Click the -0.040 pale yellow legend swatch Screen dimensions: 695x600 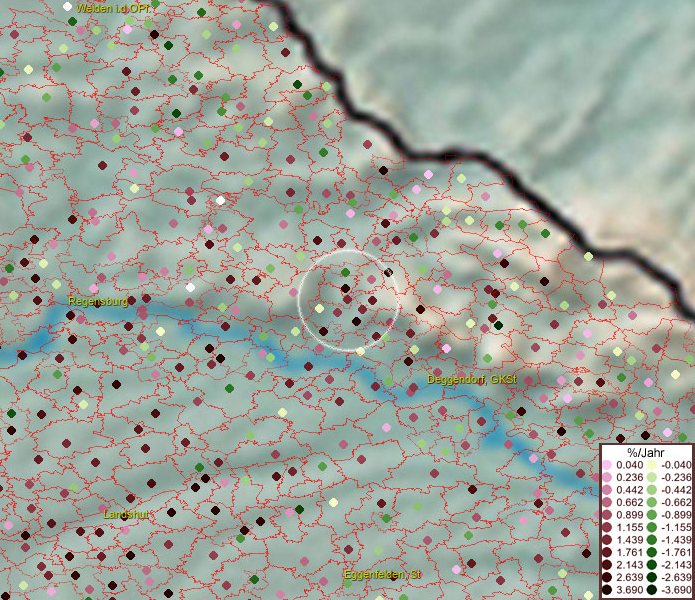(651, 465)
